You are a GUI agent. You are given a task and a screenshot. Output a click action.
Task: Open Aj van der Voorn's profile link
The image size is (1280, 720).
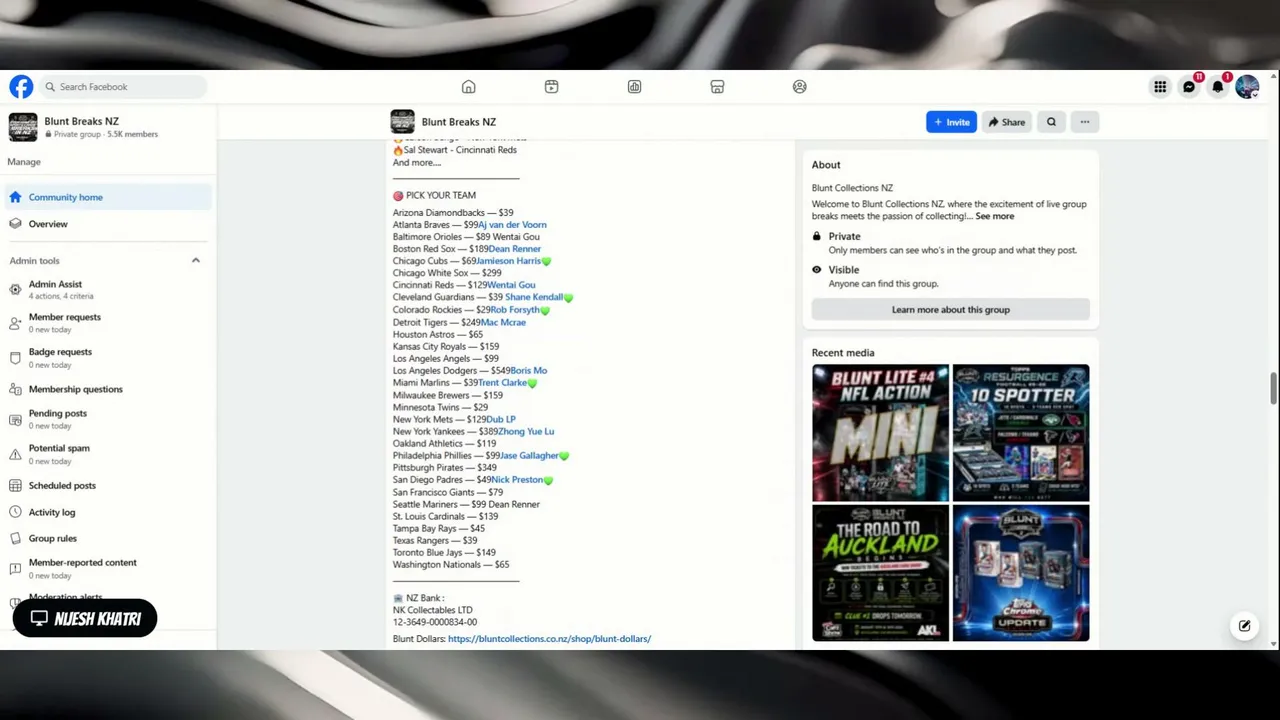[512, 225]
